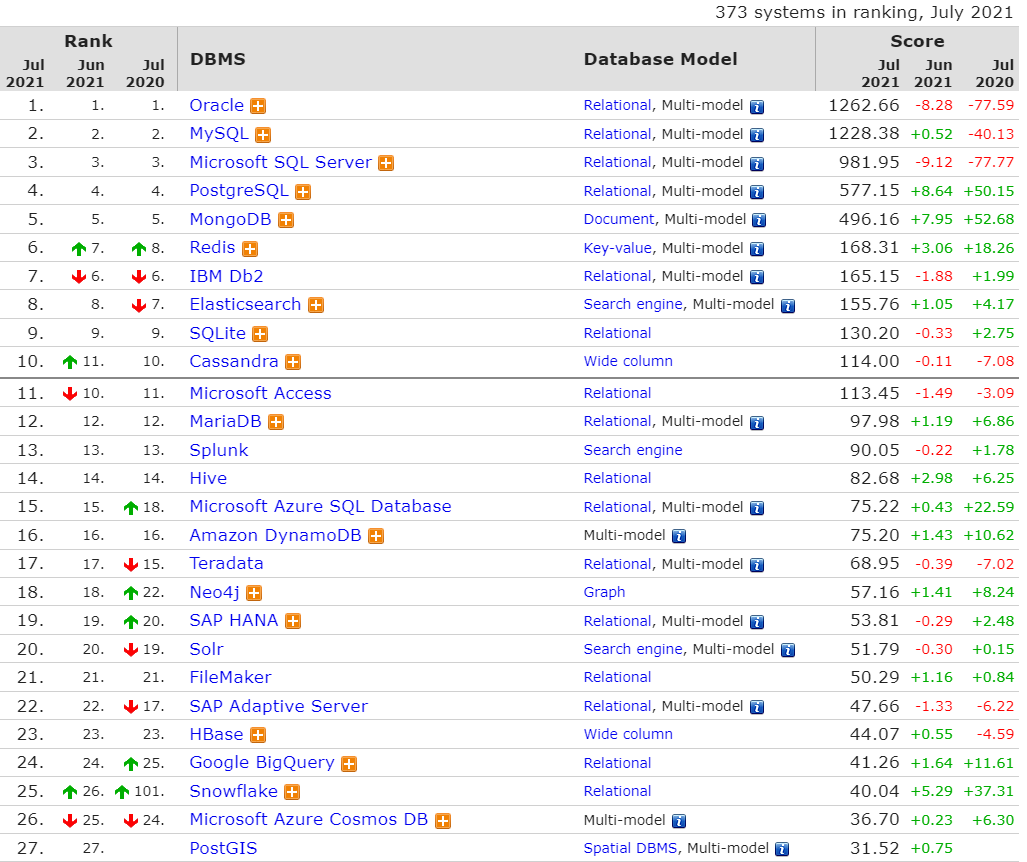
Task: Click the plus icon next to Cassandra
Action: click(293, 362)
